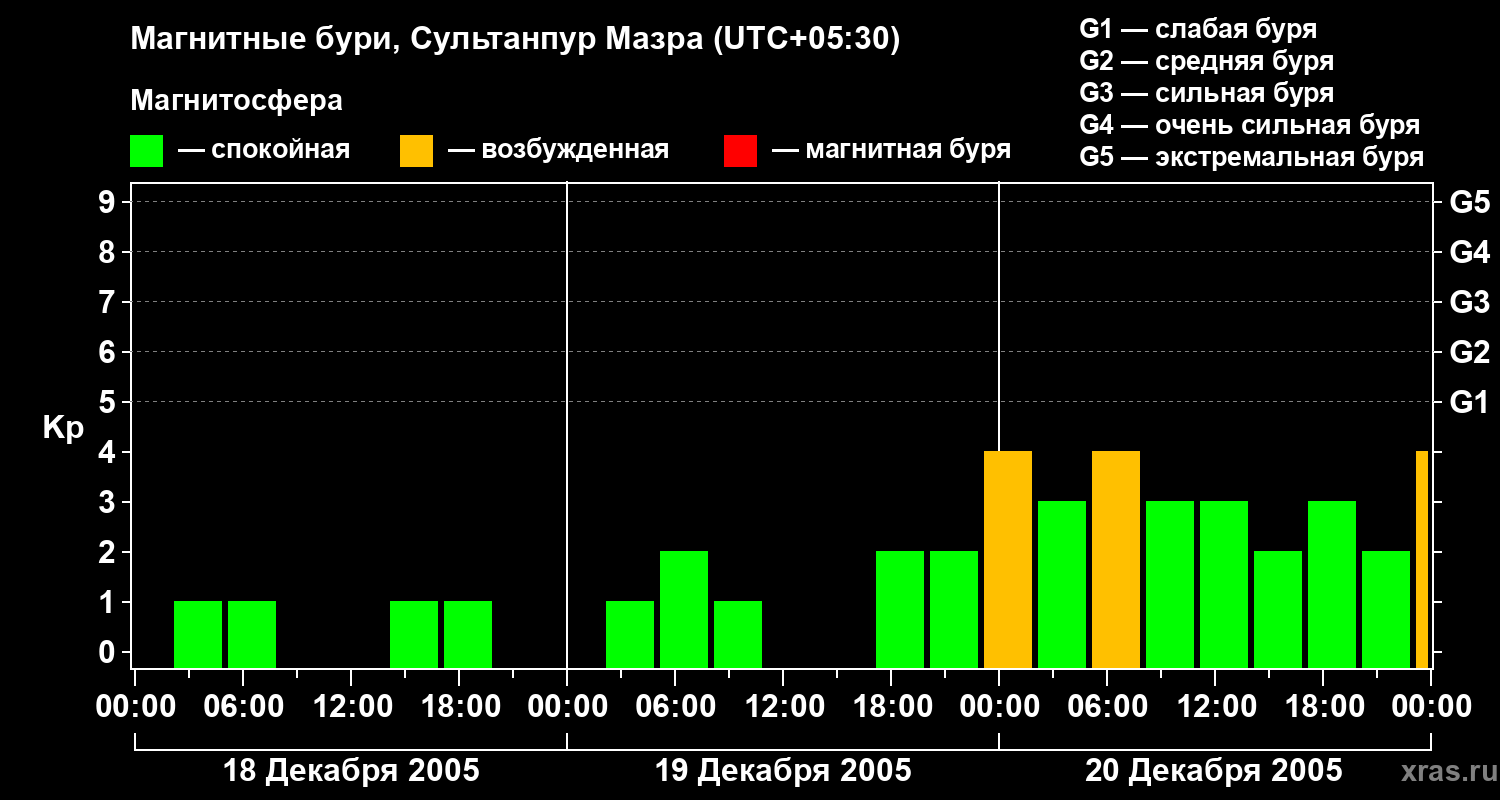The width and height of the screenshot is (1500, 800).
Task: Click the red 'магнитная буря' legend swatch
Action: (x=740, y=151)
